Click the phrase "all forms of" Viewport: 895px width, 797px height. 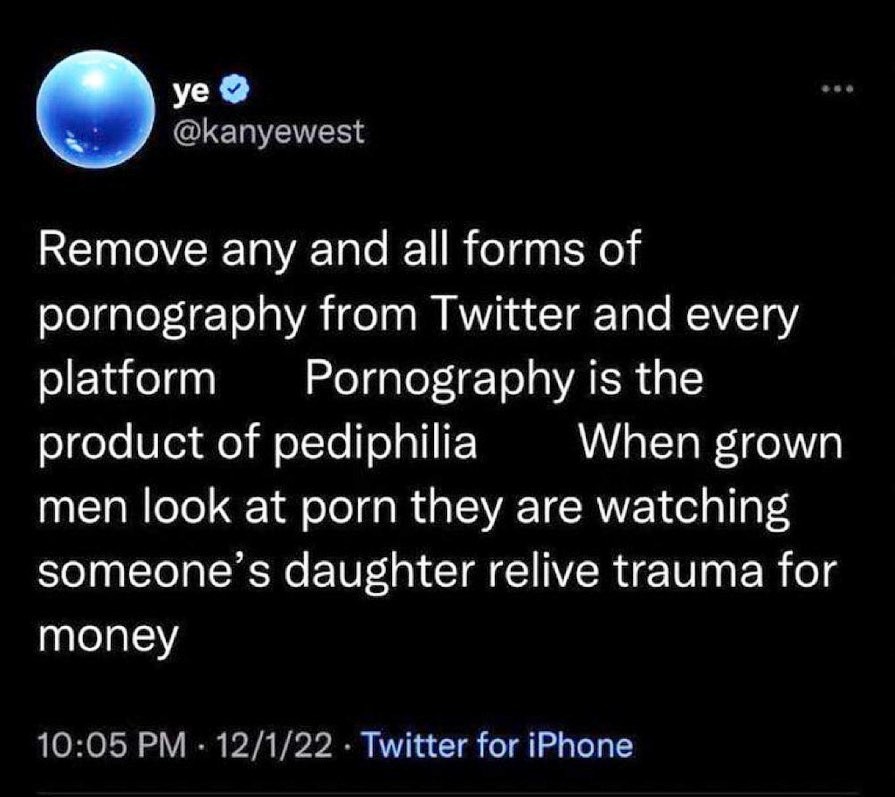(522, 248)
